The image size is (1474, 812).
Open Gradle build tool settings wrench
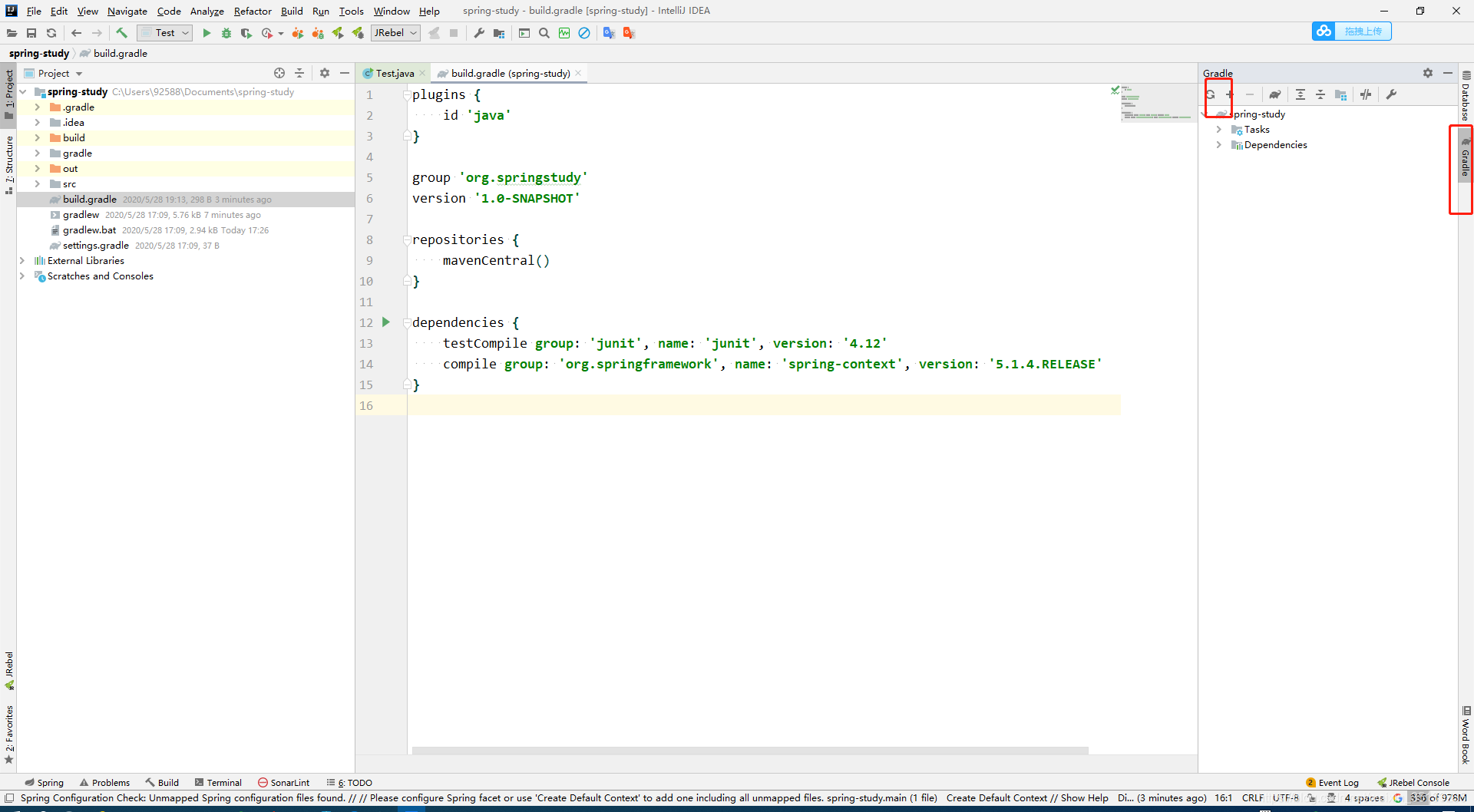tap(1391, 94)
